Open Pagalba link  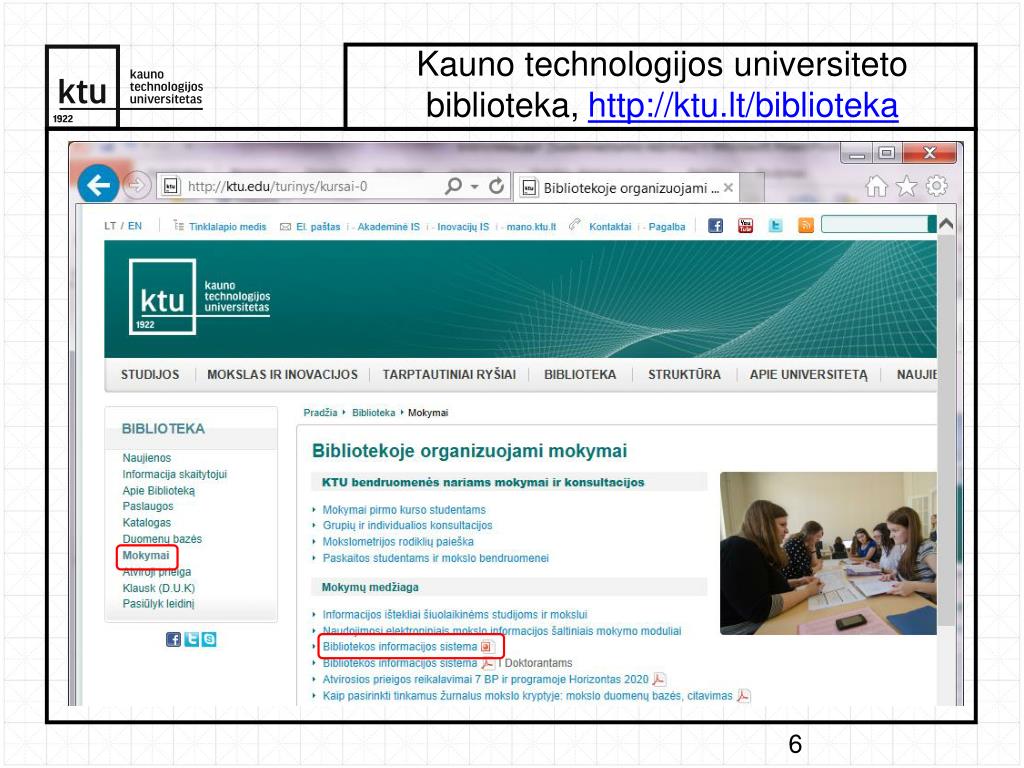pos(667,227)
